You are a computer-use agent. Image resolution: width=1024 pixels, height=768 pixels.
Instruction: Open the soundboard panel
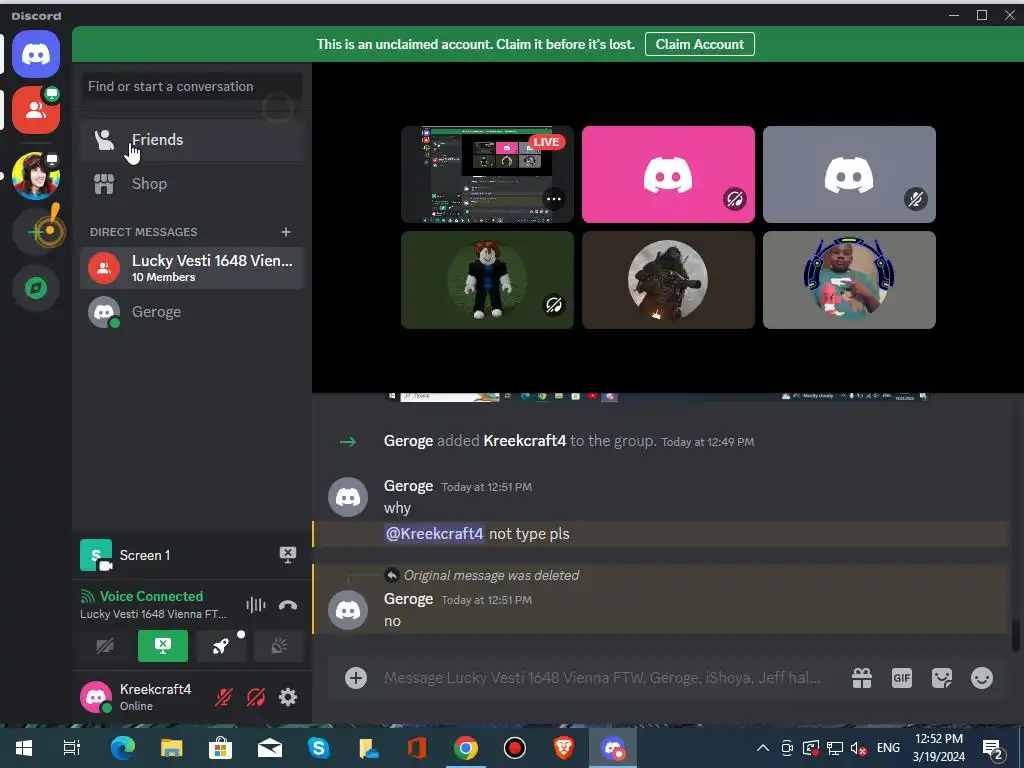click(279, 647)
